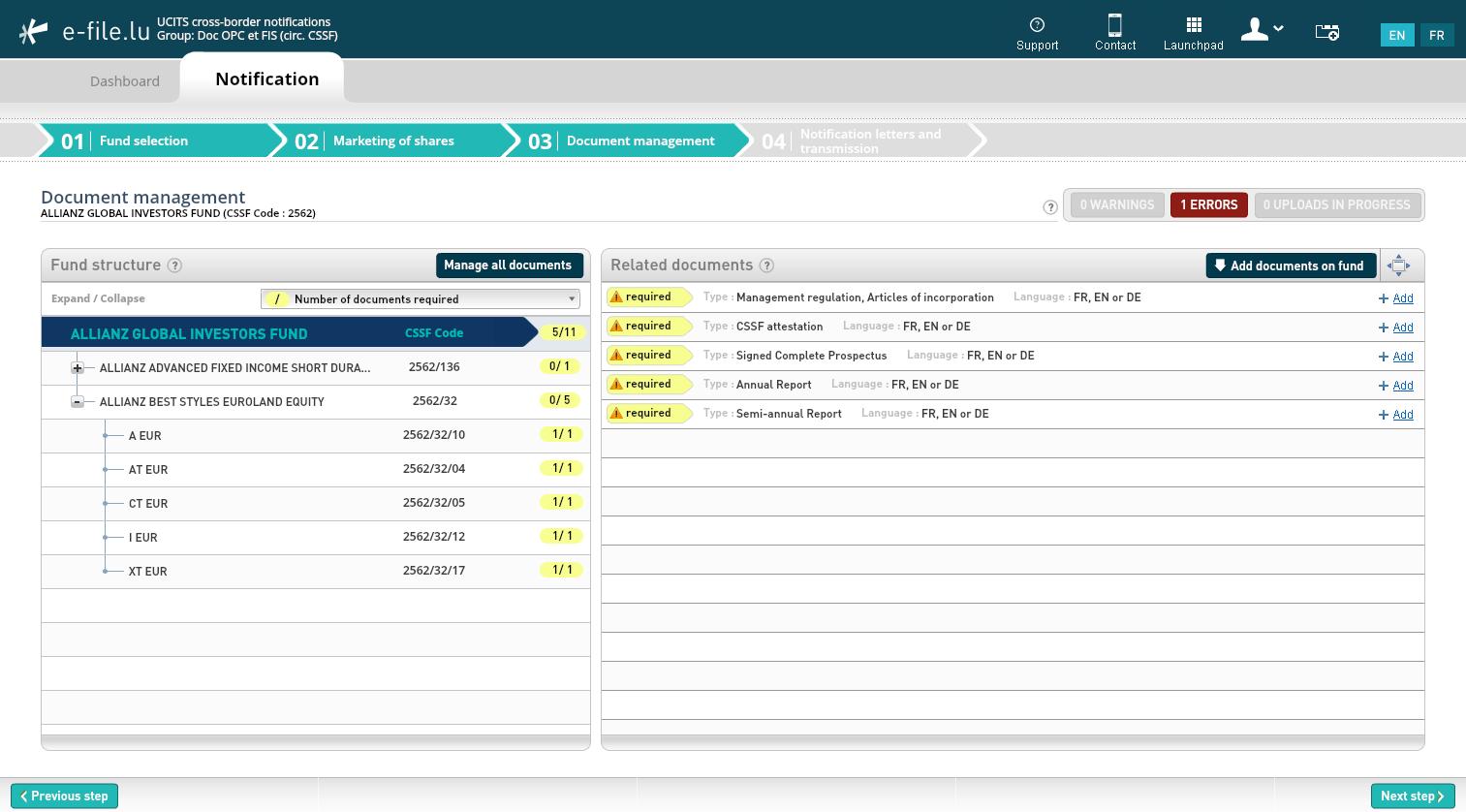
Task: Click the warning icon on Management regulation row
Action: click(x=616, y=297)
